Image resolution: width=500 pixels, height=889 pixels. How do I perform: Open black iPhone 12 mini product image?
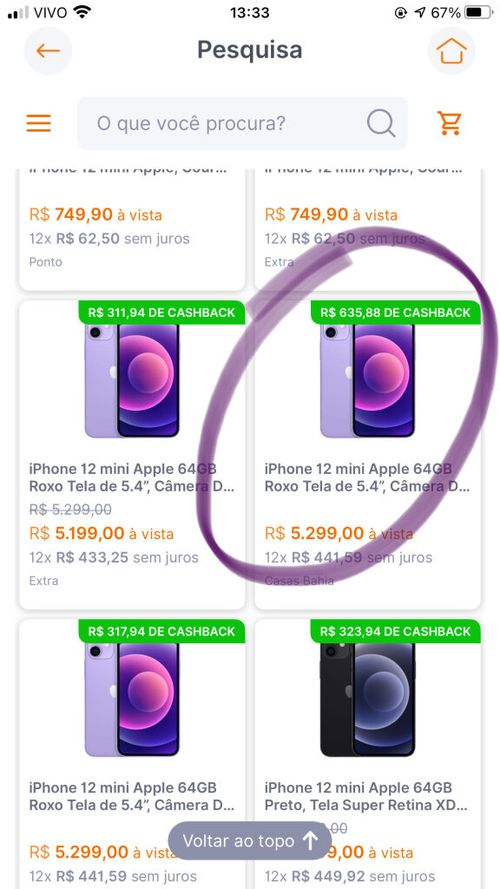pyautogui.click(x=367, y=700)
